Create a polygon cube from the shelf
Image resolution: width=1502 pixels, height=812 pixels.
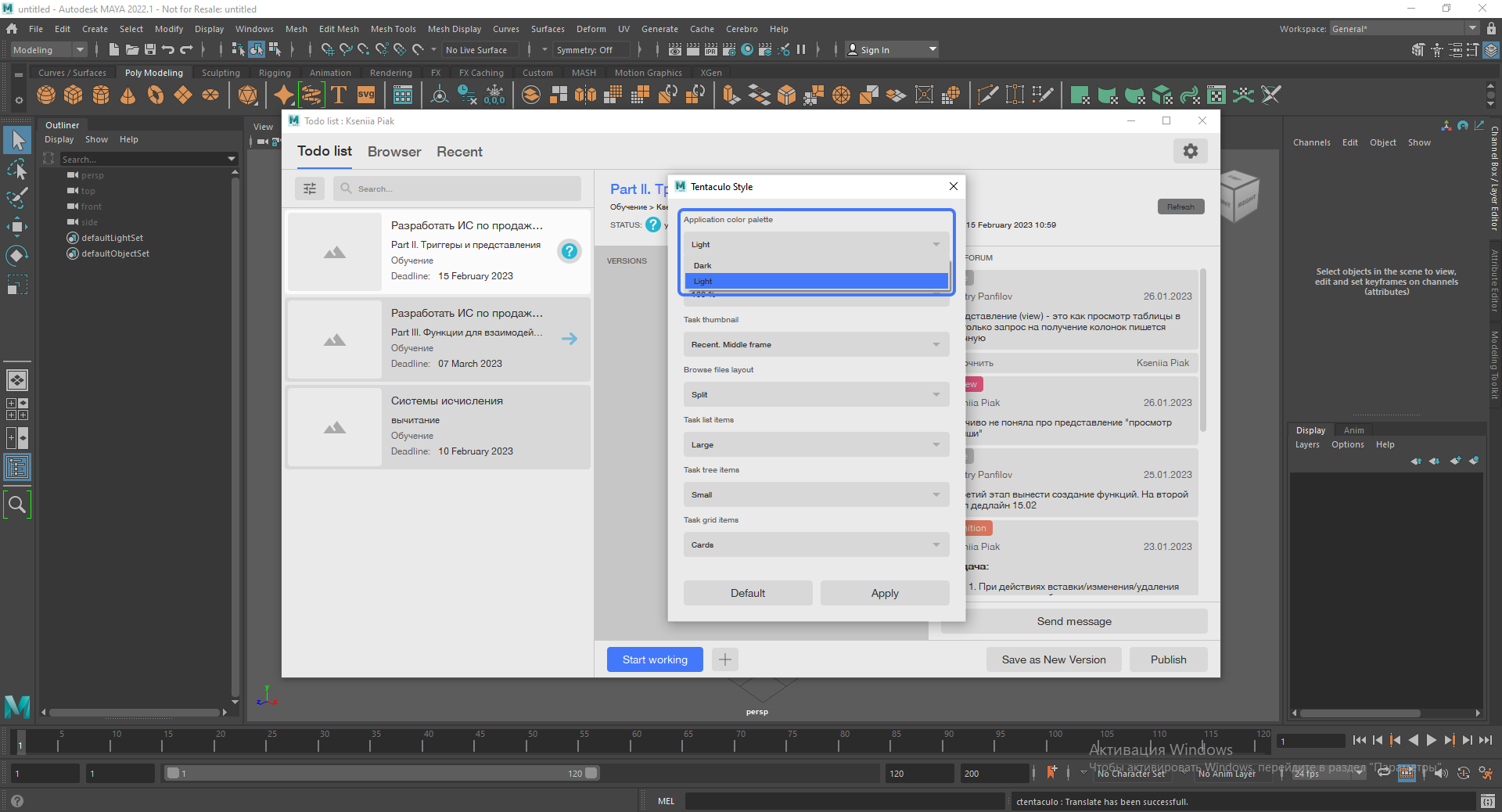[74, 95]
